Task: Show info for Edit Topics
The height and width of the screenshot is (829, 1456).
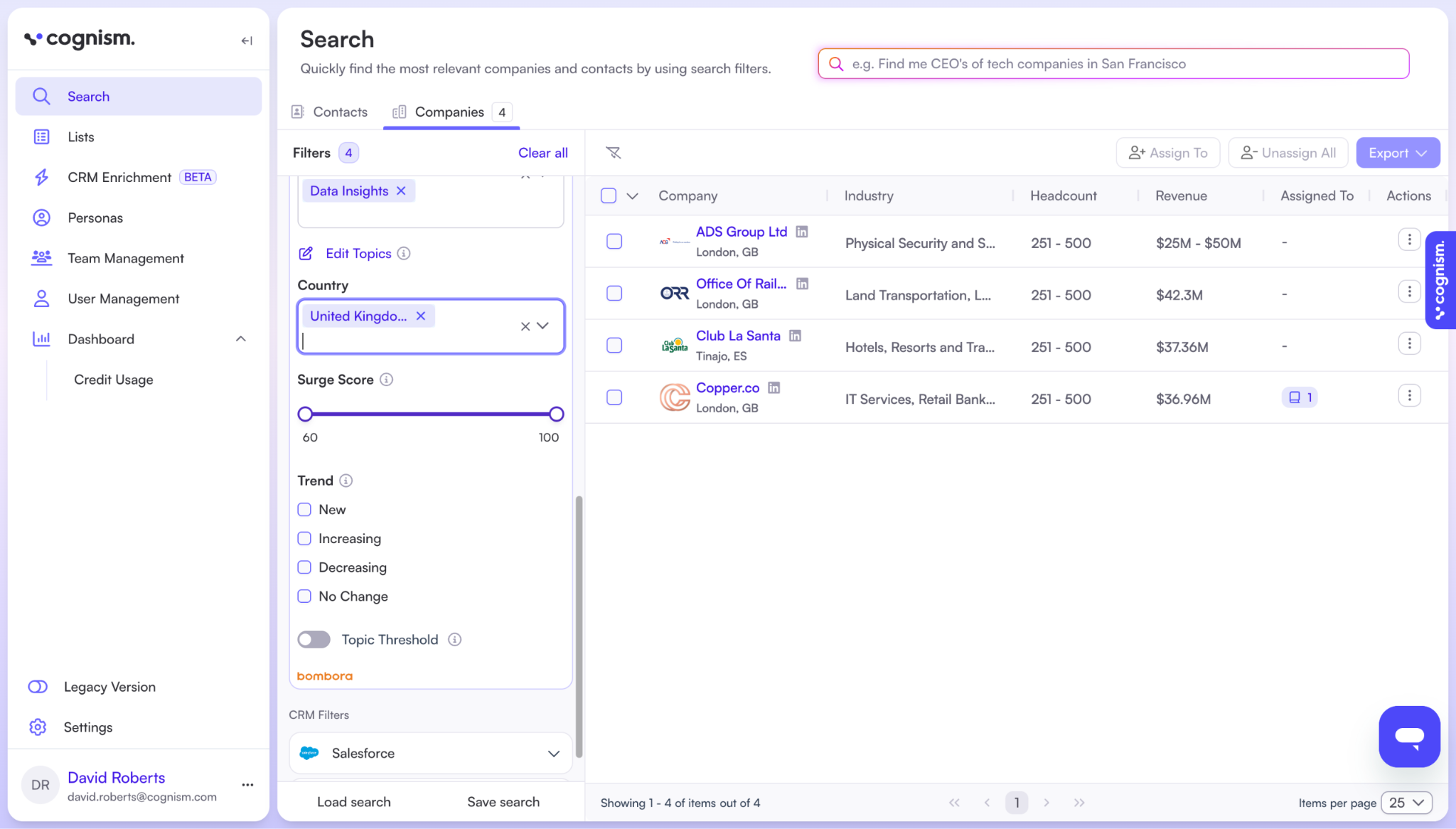Action: [404, 254]
